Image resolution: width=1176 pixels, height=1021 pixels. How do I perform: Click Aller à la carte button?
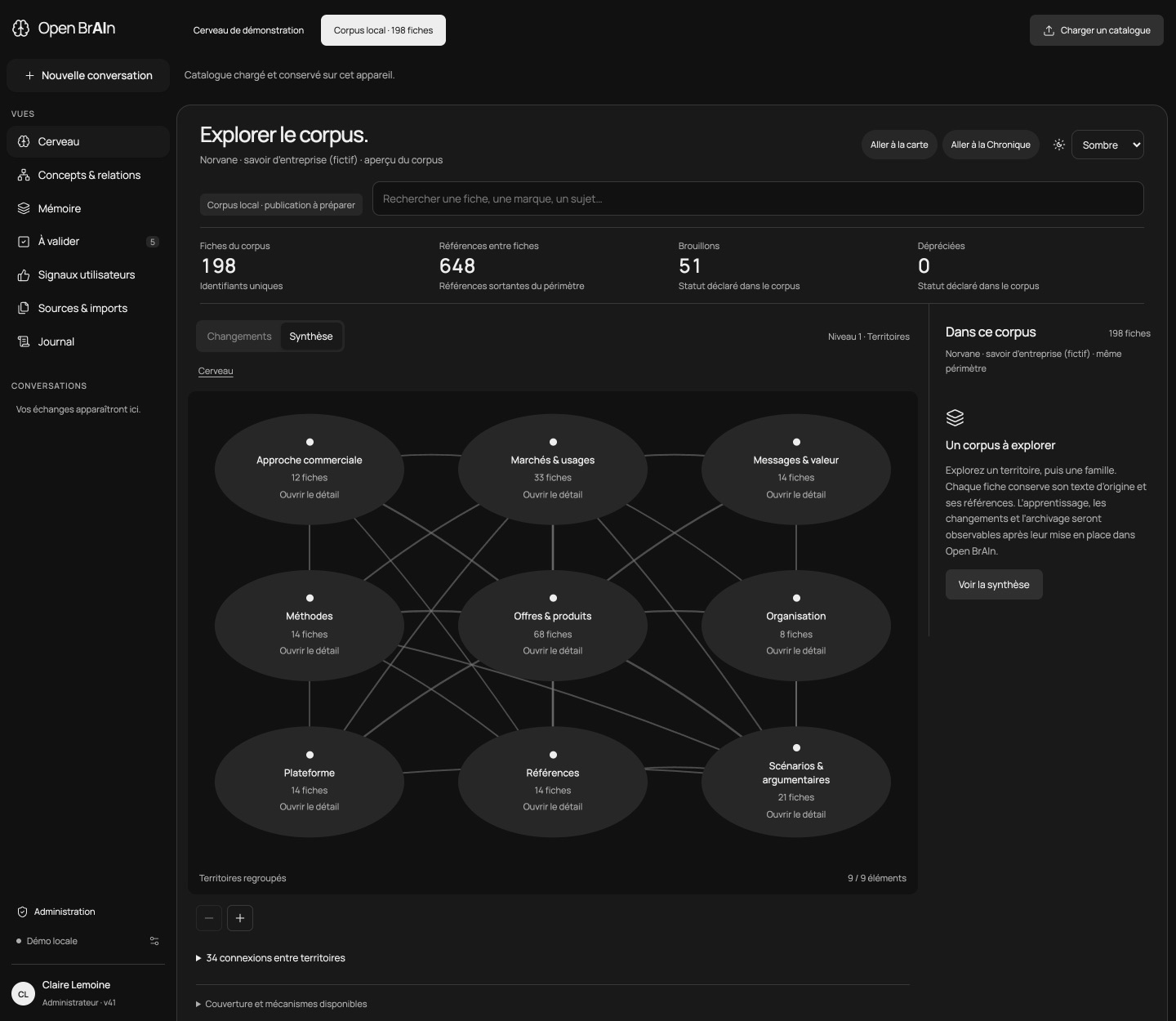[x=899, y=145]
